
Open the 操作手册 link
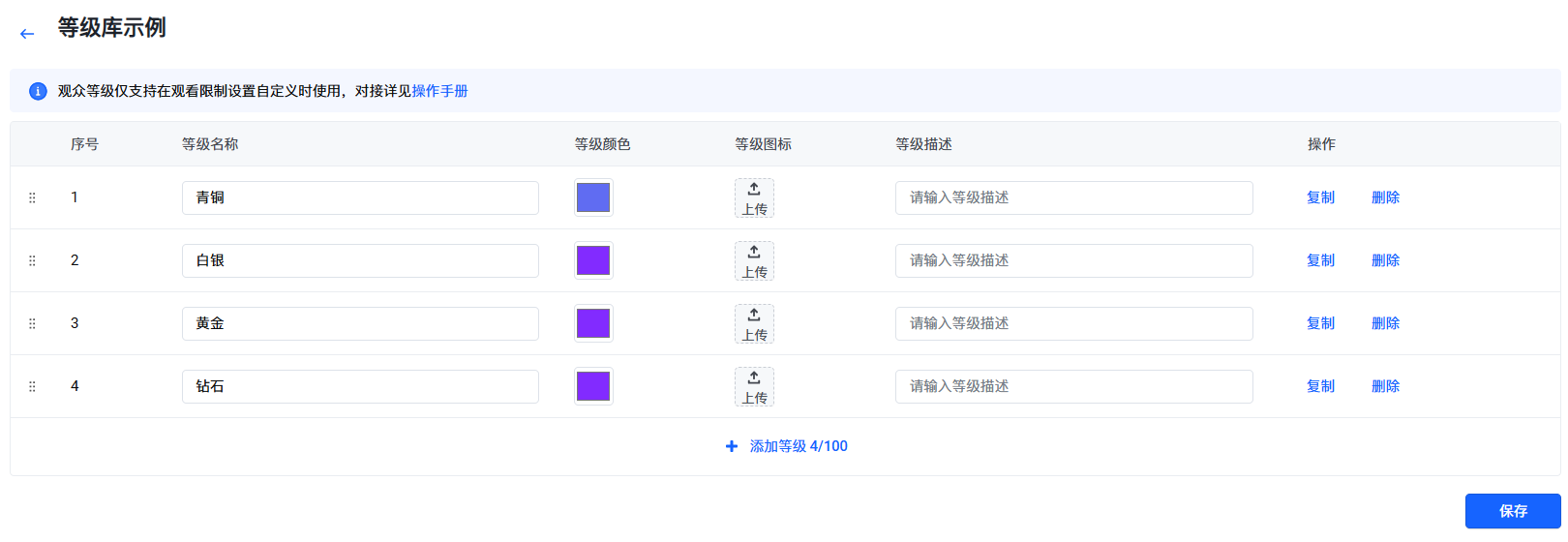[440, 91]
